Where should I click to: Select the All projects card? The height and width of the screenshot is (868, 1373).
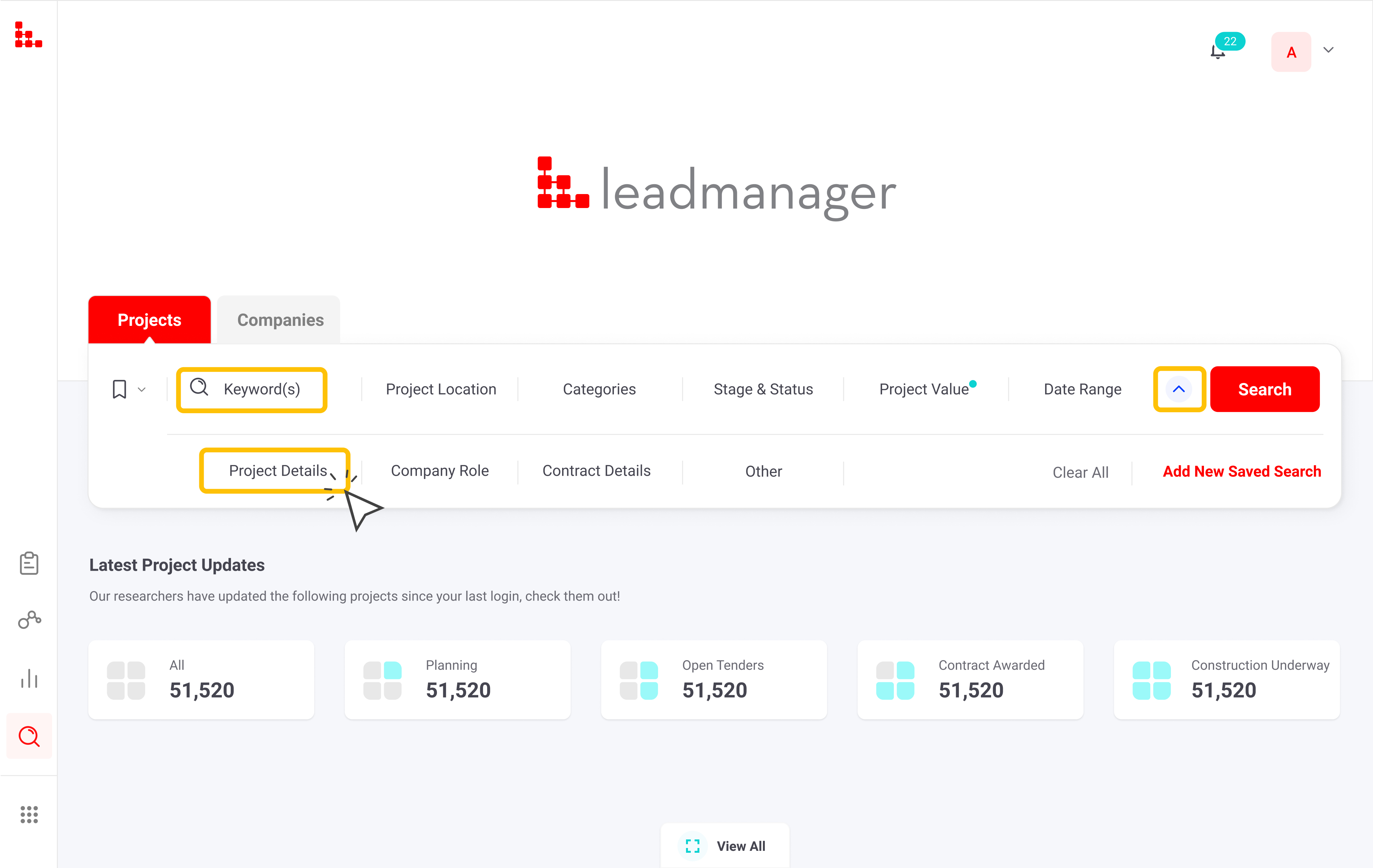pos(201,679)
